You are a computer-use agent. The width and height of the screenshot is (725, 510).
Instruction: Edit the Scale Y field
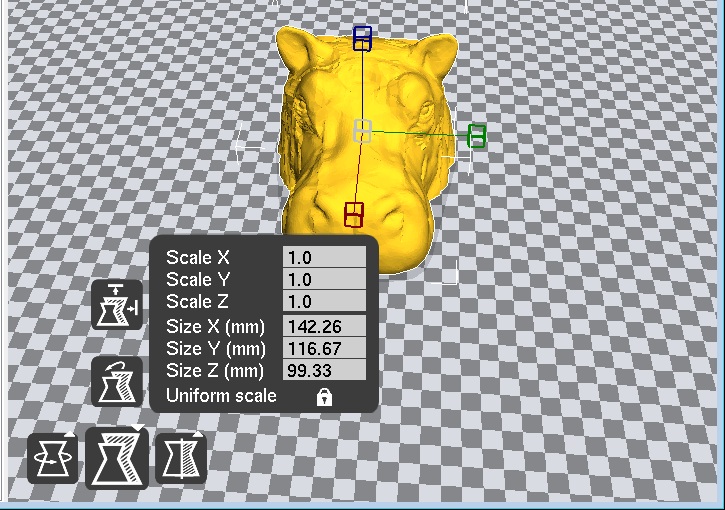tap(324, 279)
